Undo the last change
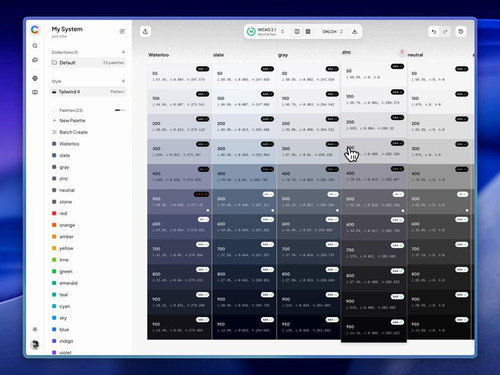 (434, 32)
